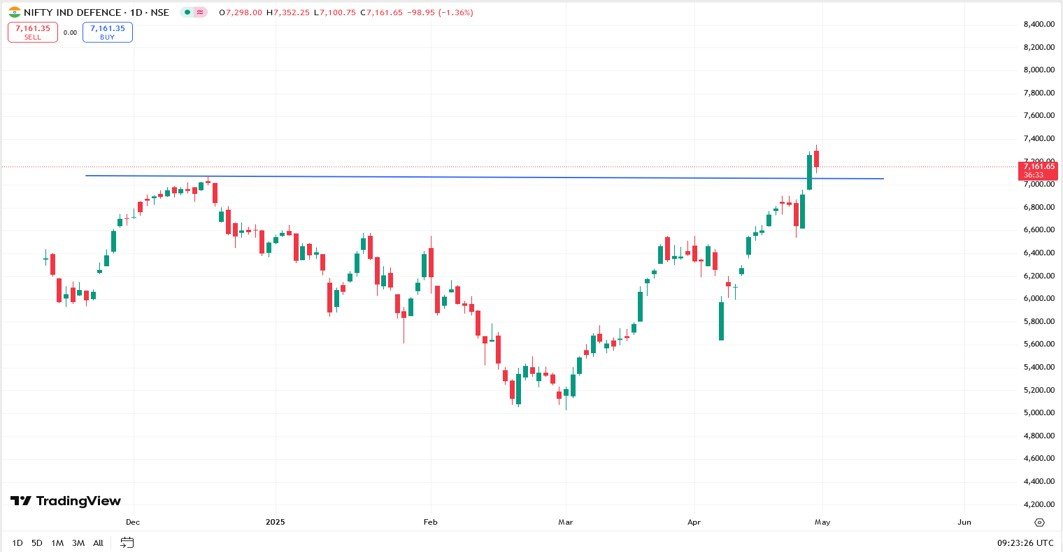Viewport: 1063px width, 552px height.
Task: Click the 09:23:26 UTC timezone clock
Action: tap(1025, 543)
